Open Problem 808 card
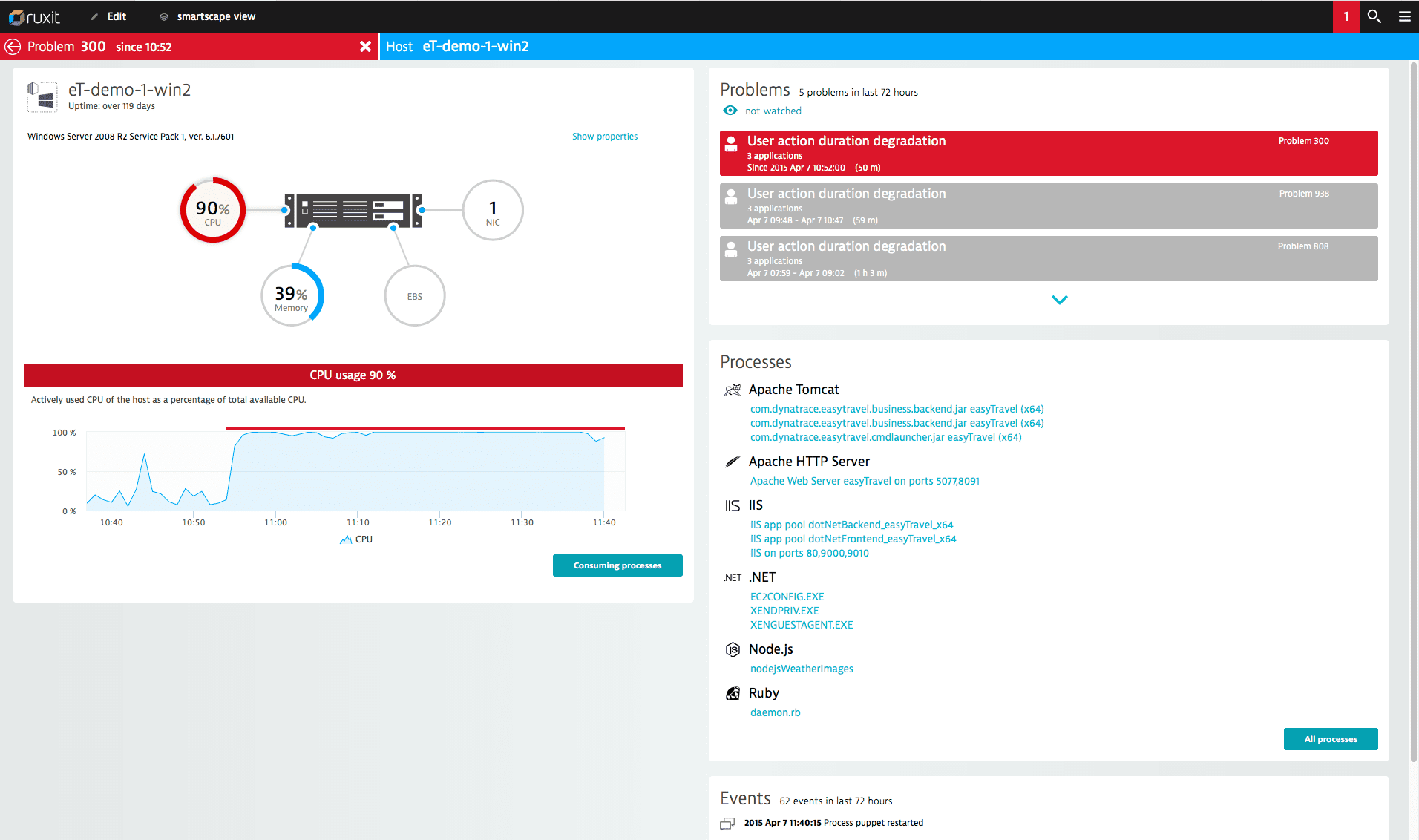1419x840 pixels. 1049,259
